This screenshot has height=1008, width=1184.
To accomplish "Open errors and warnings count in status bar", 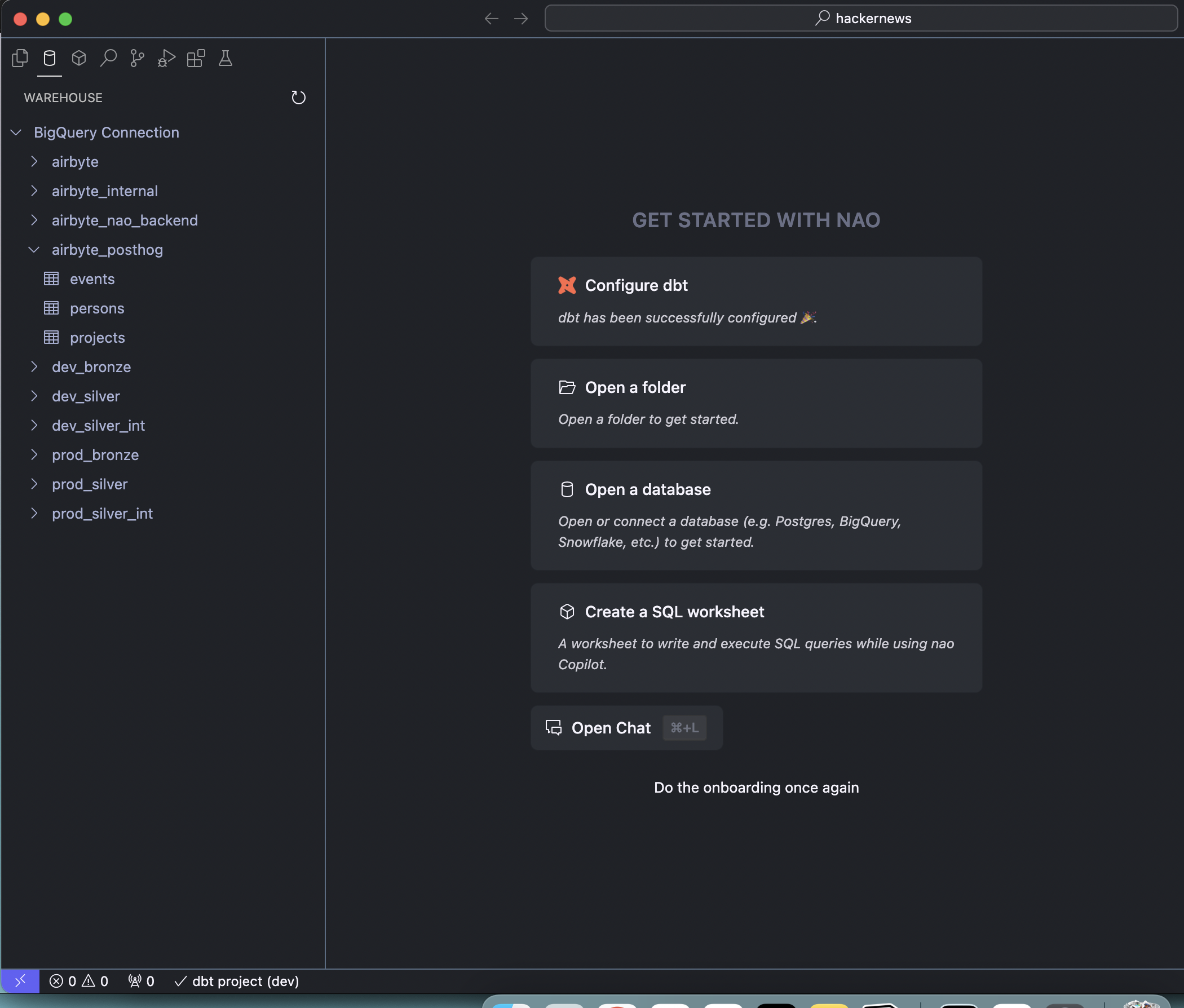I will [79, 981].
